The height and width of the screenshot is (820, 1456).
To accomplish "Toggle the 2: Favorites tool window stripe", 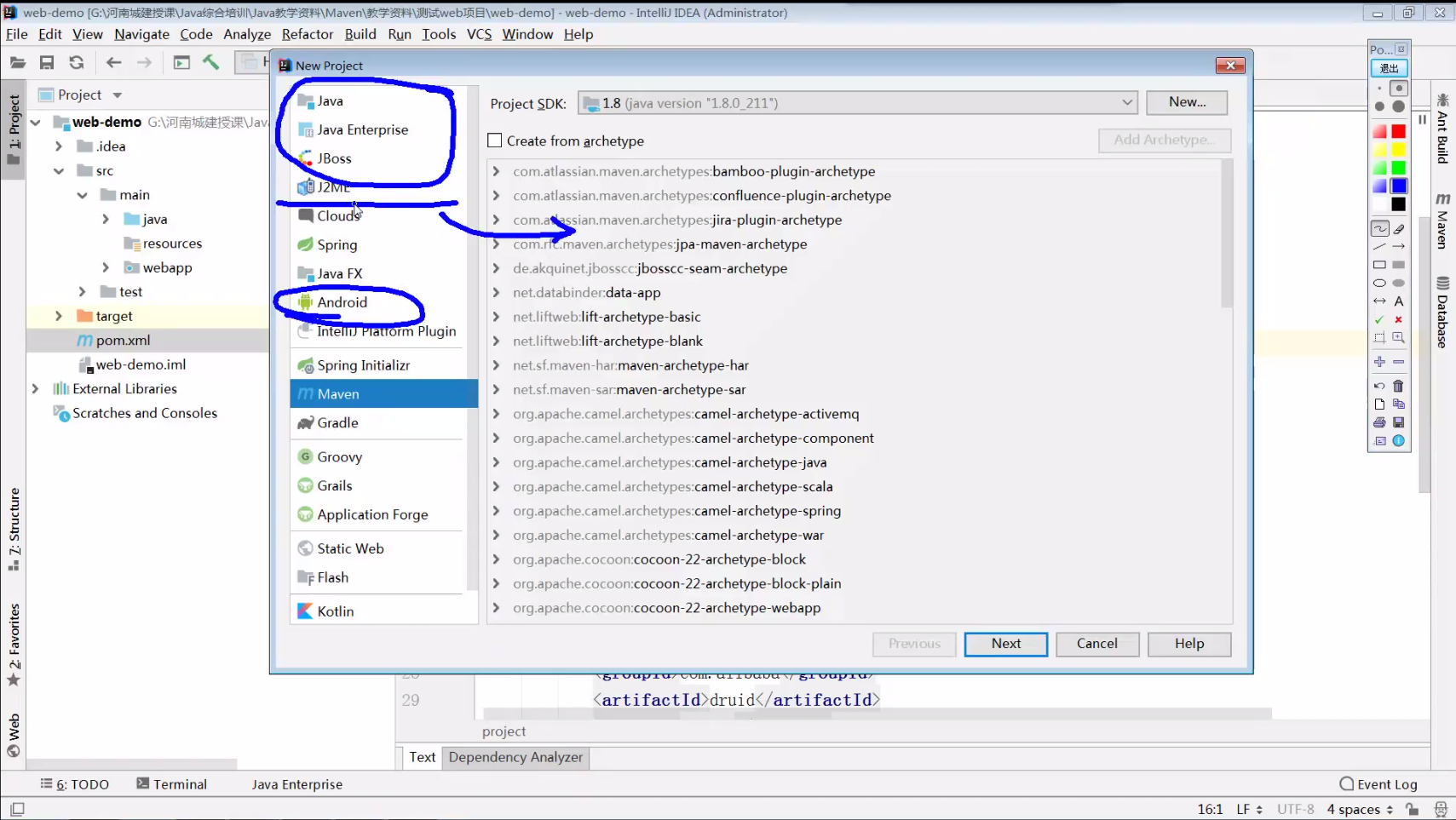I will [14, 645].
